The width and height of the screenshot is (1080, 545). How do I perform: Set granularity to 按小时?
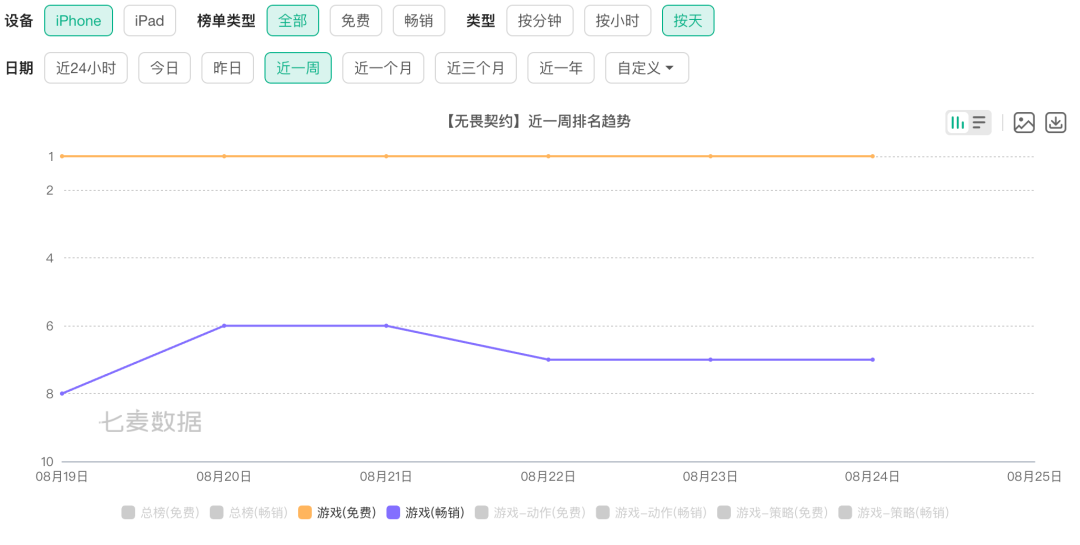(617, 21)
